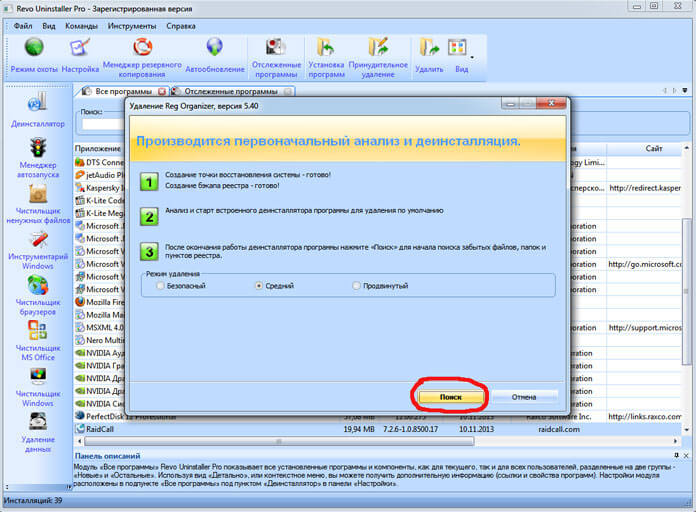This screenshot has width=696, height=512.
Task: Select Принудительное удаление forced uninstall icon
Action: [378, 47]
